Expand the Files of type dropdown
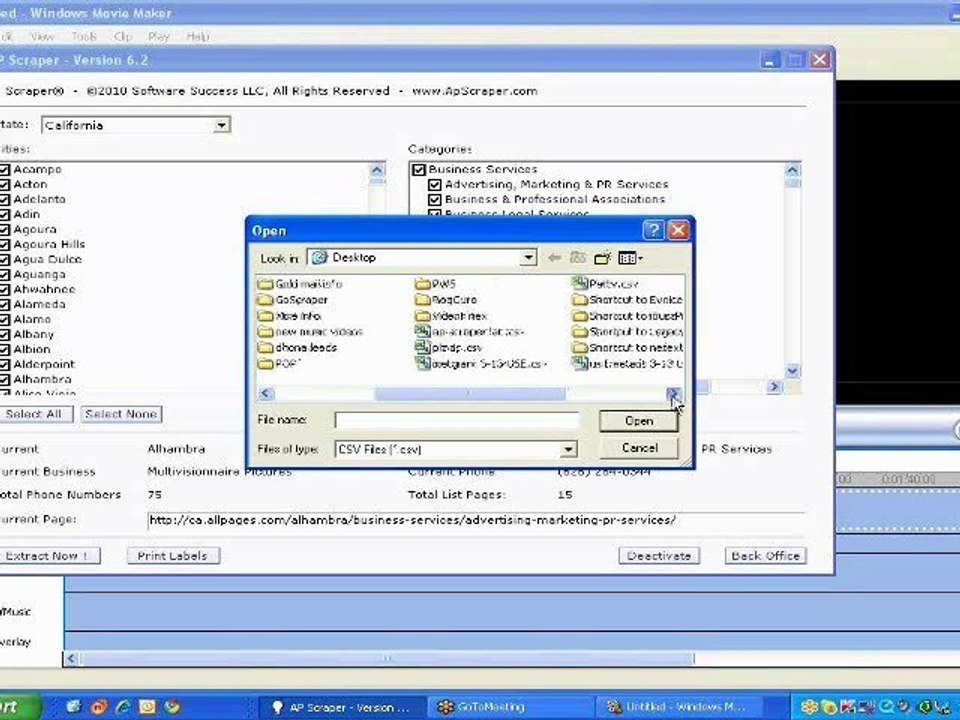Viewport: 960px width, 720px height. 568,450
